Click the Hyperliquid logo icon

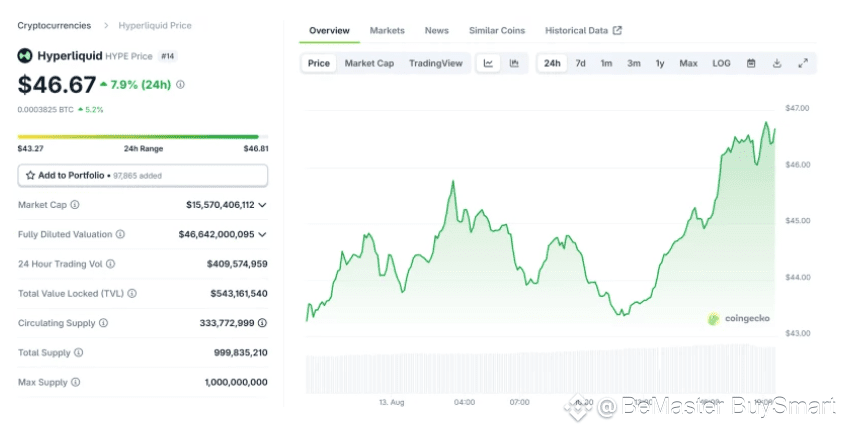click(25, 55)
